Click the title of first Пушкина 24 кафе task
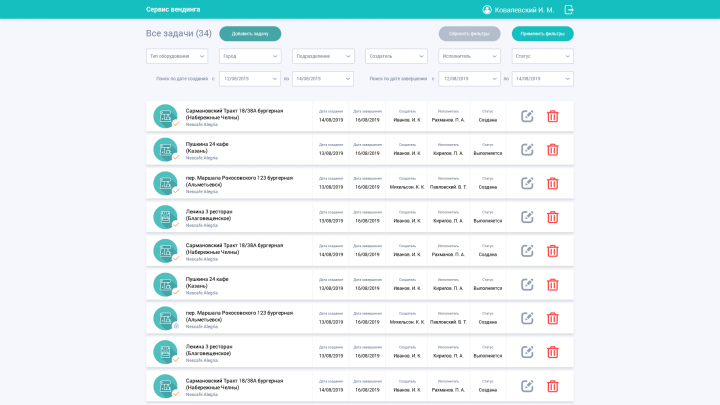Screen dimensions: 720x405 [207, 147]
